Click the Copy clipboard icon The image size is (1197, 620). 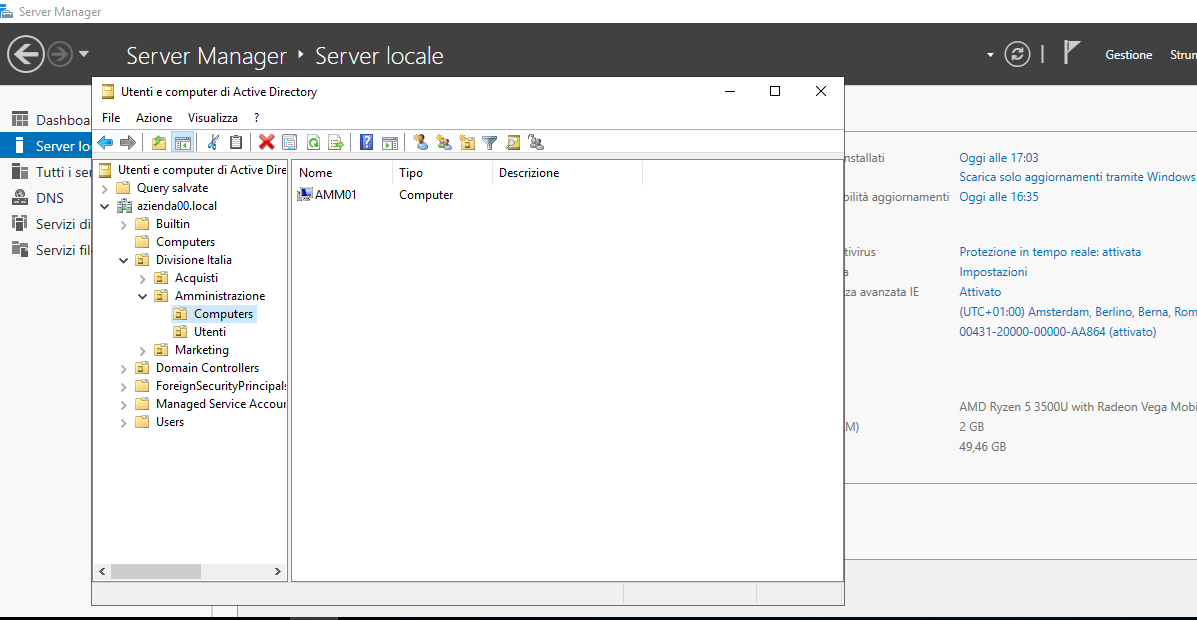(x=236, y=142)
